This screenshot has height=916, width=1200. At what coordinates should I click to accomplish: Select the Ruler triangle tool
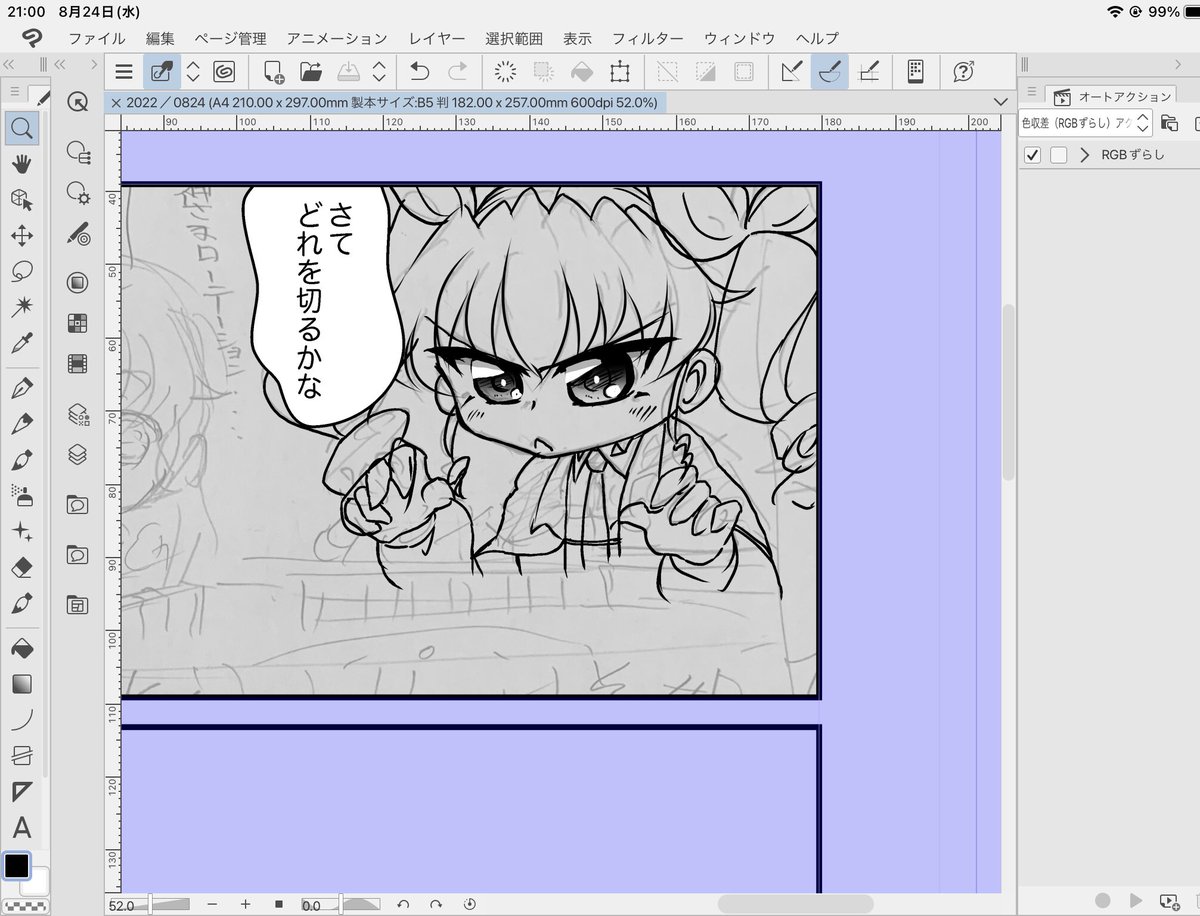click(x=22, y=792)
